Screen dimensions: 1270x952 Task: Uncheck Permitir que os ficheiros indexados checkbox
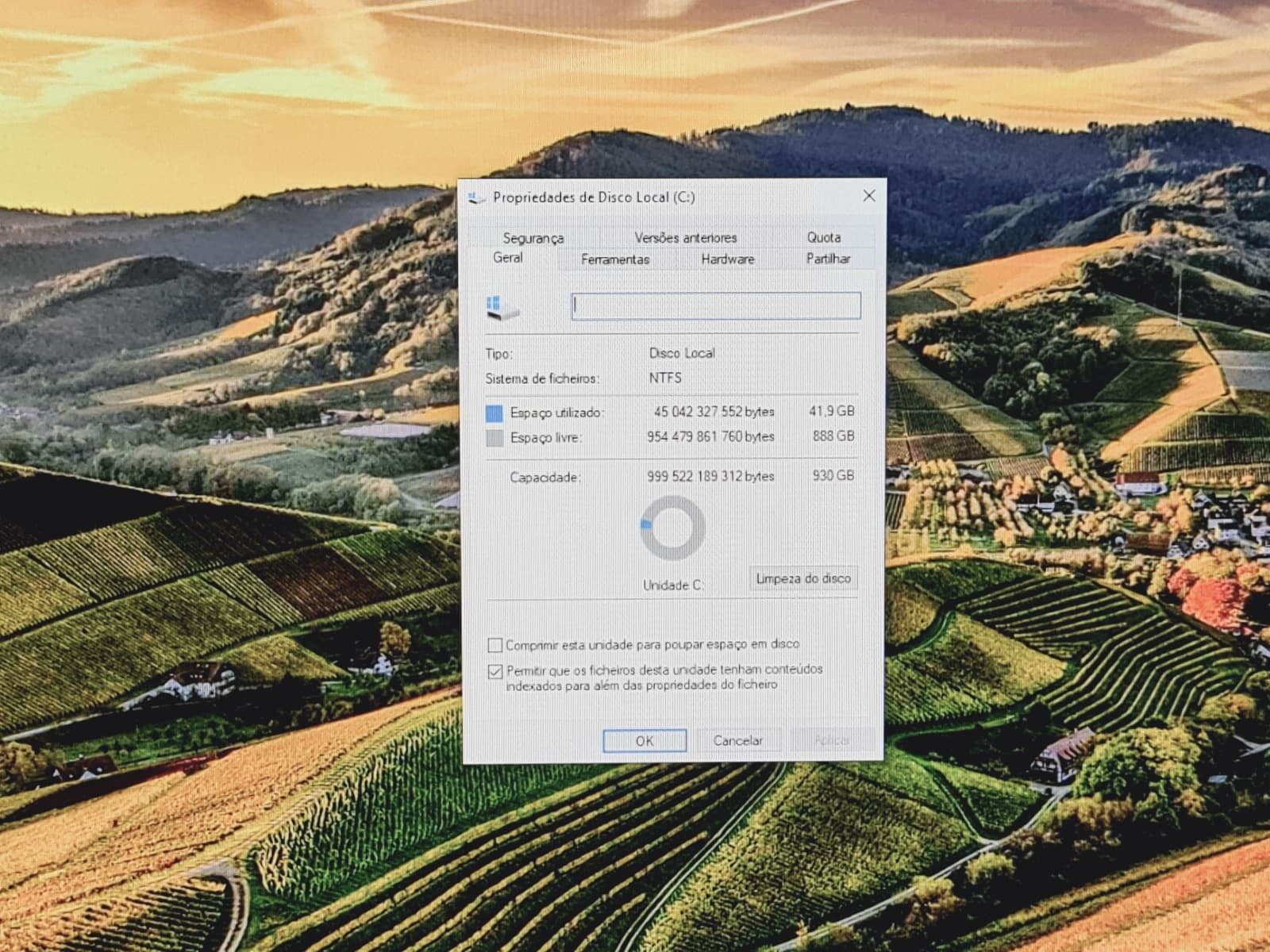pos(495,671)
